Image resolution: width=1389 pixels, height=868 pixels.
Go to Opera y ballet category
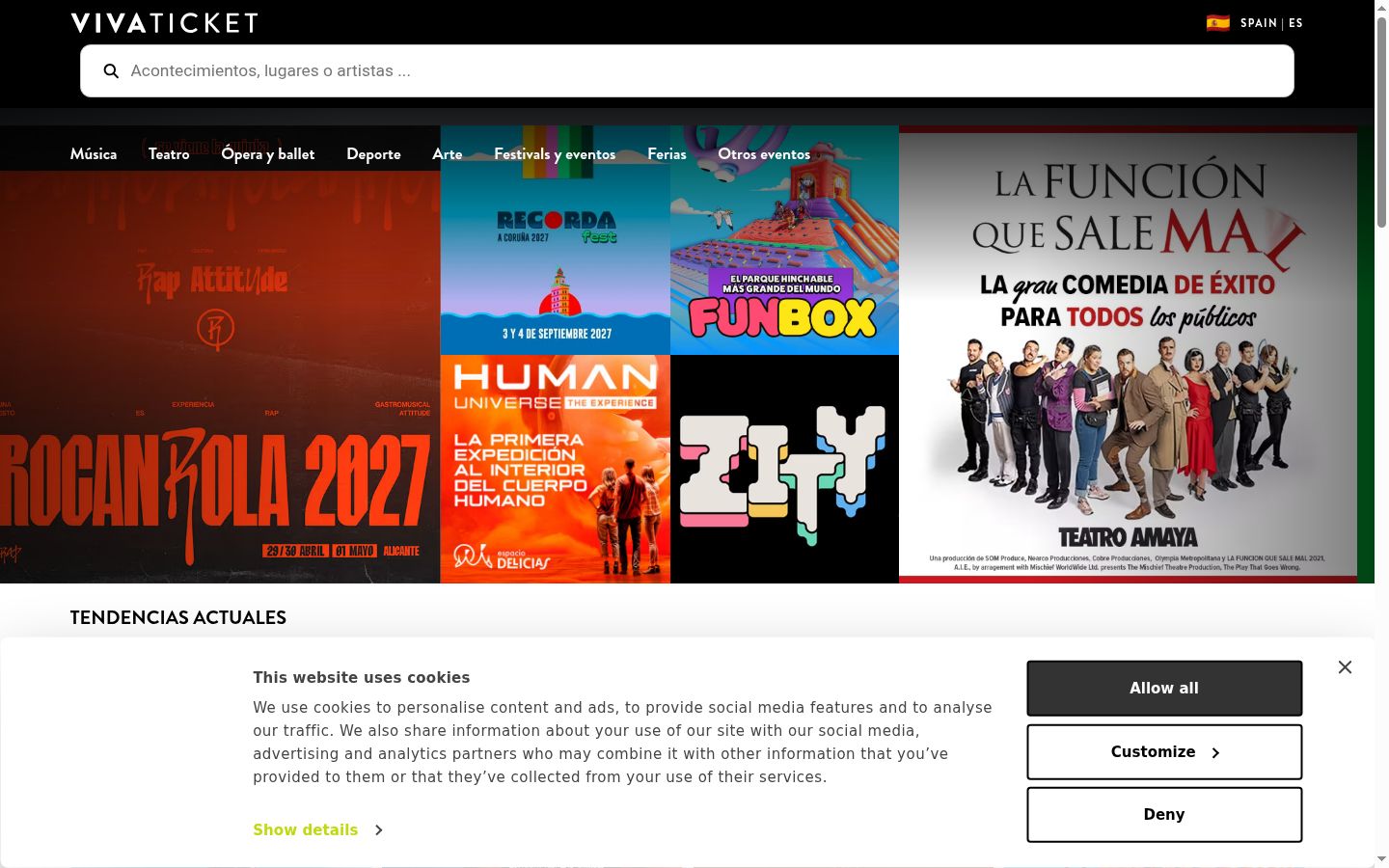(x=268, y=154)
